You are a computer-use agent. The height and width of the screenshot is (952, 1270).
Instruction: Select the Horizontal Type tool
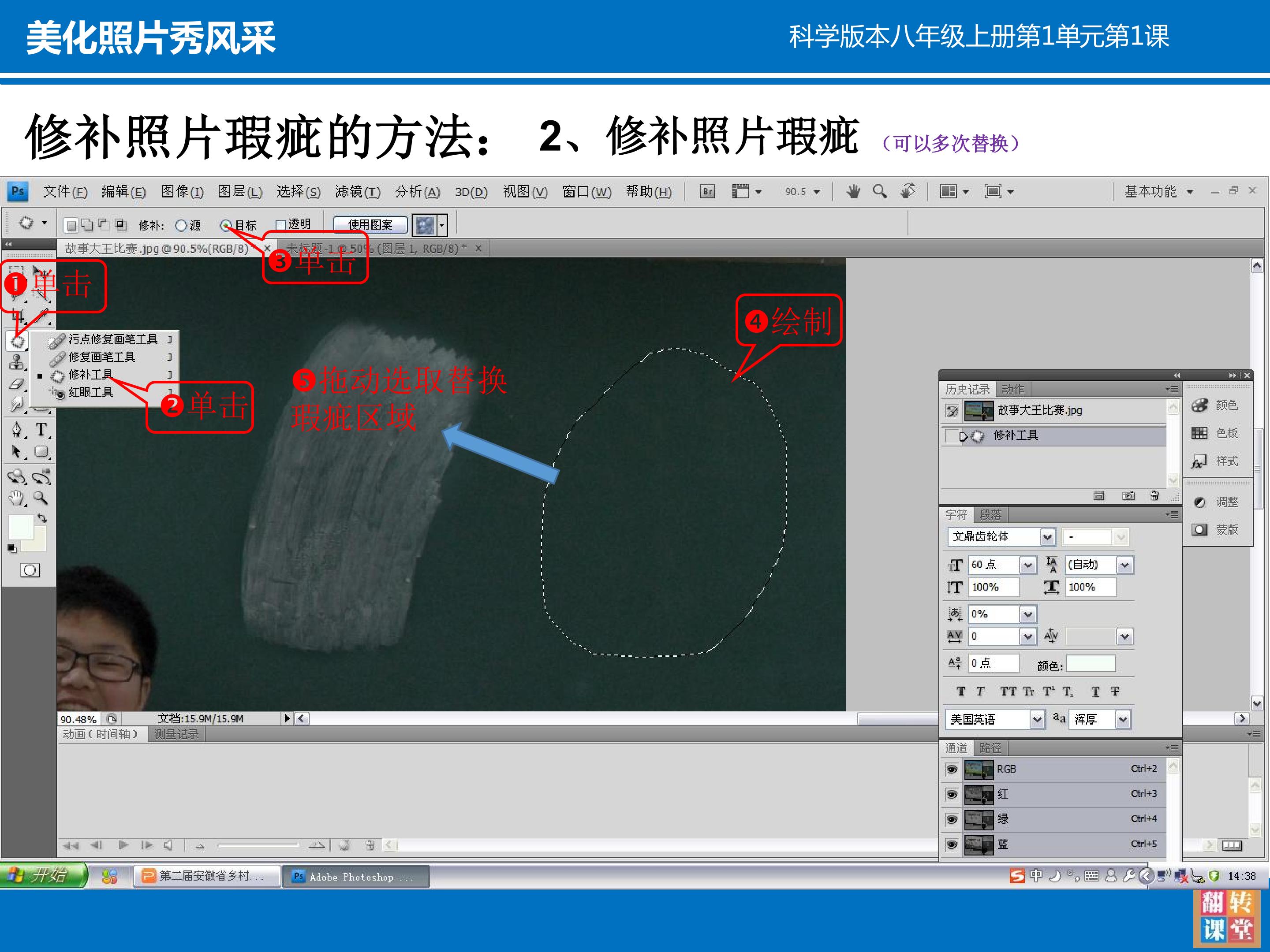[x=41, y=429]
